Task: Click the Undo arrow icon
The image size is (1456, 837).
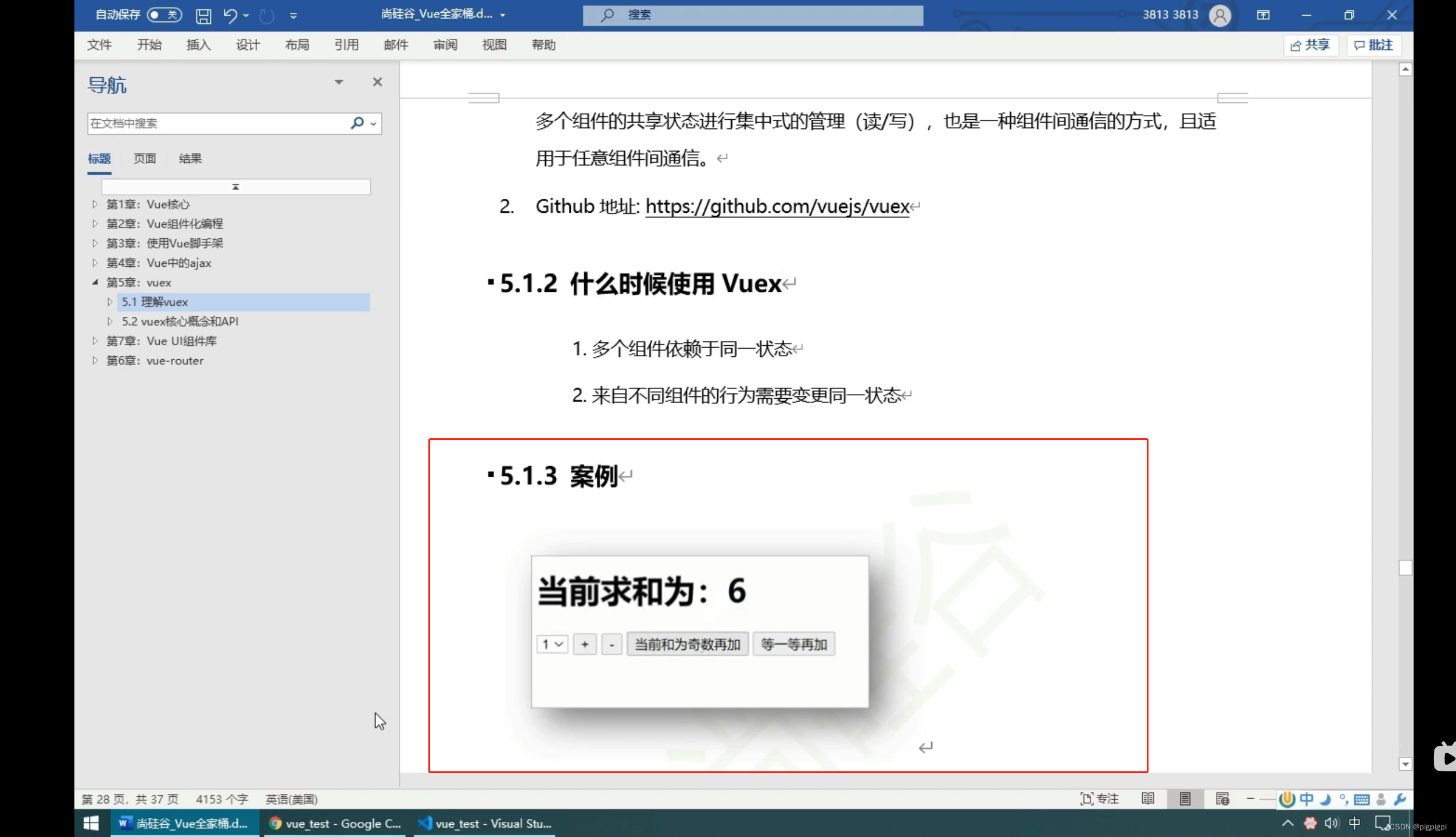Action: pos(230,16)
